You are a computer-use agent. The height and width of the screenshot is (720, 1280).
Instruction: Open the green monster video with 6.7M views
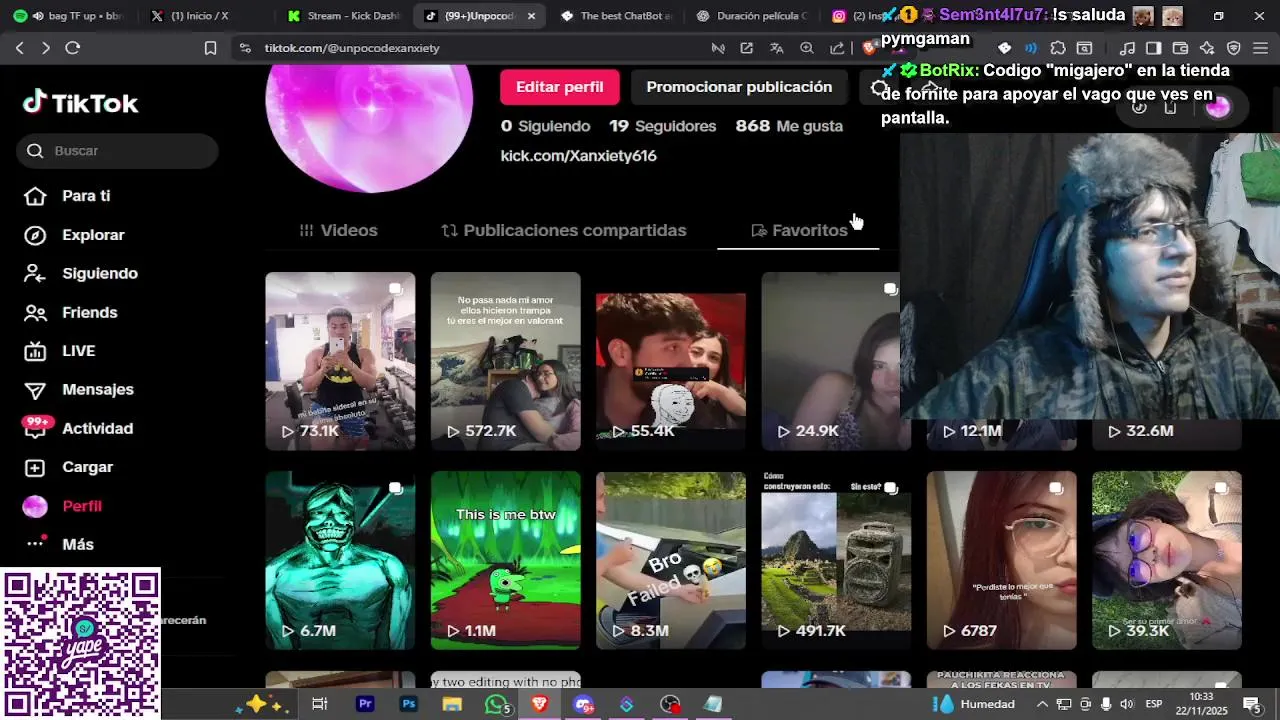(340, 561)
